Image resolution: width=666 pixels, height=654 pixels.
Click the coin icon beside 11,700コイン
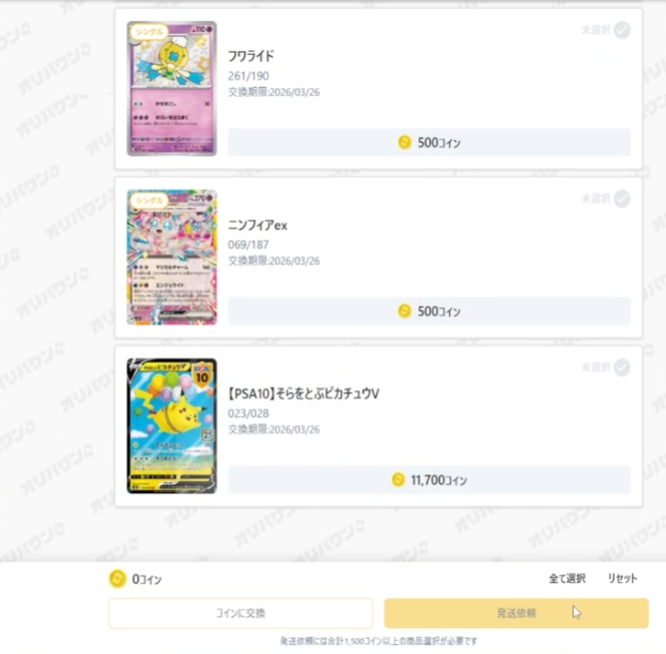click(x=398, y=480)
